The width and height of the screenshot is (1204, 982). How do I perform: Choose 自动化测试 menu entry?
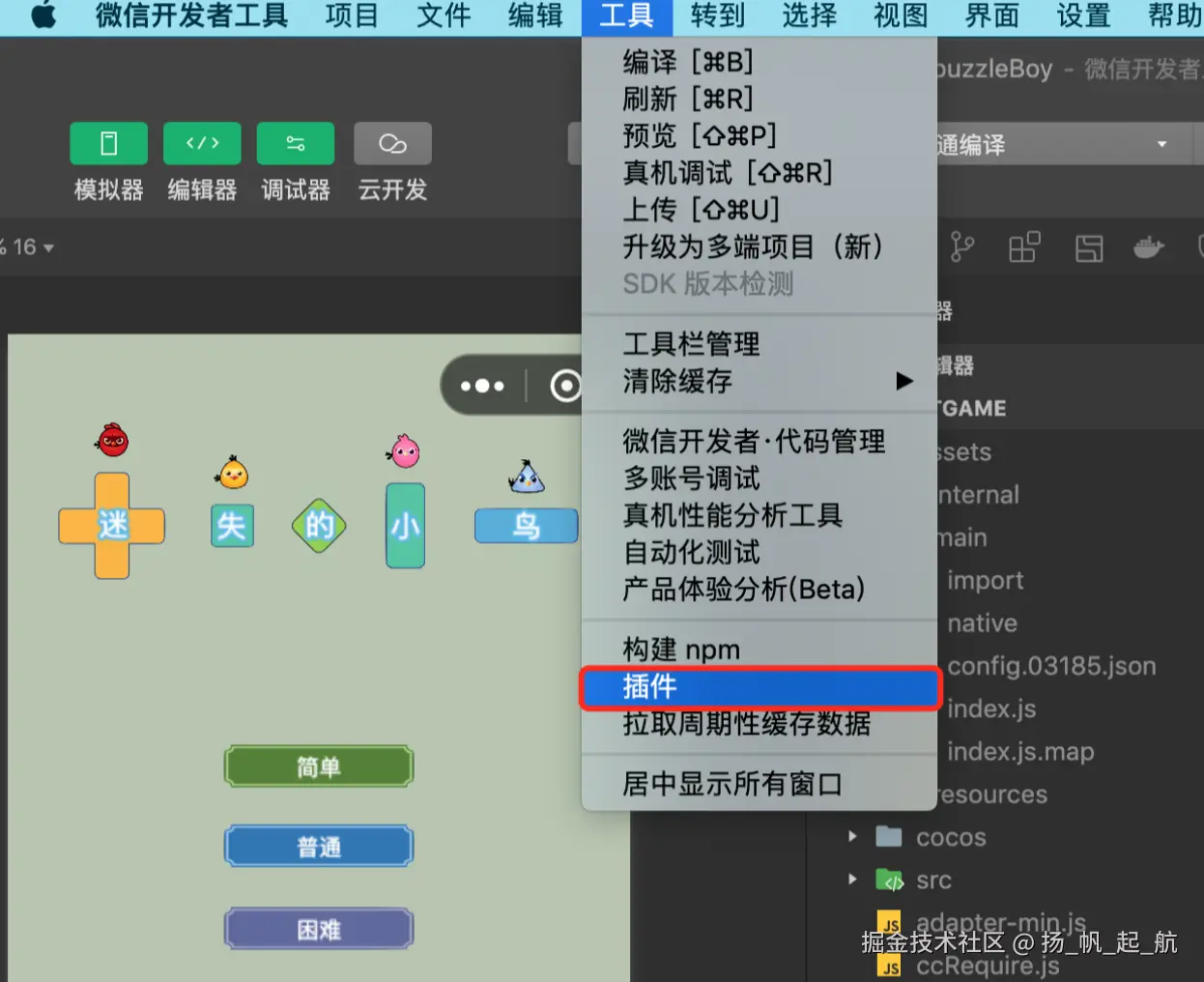tap(760, 553)
